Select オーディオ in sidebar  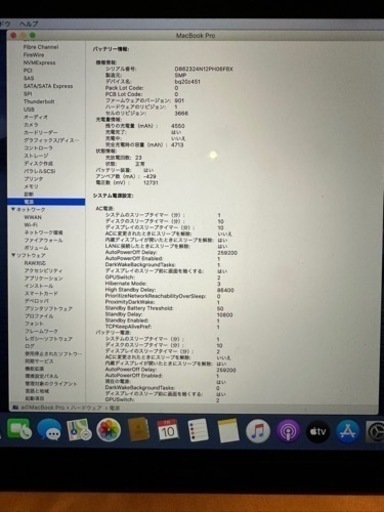coord(36,117)
